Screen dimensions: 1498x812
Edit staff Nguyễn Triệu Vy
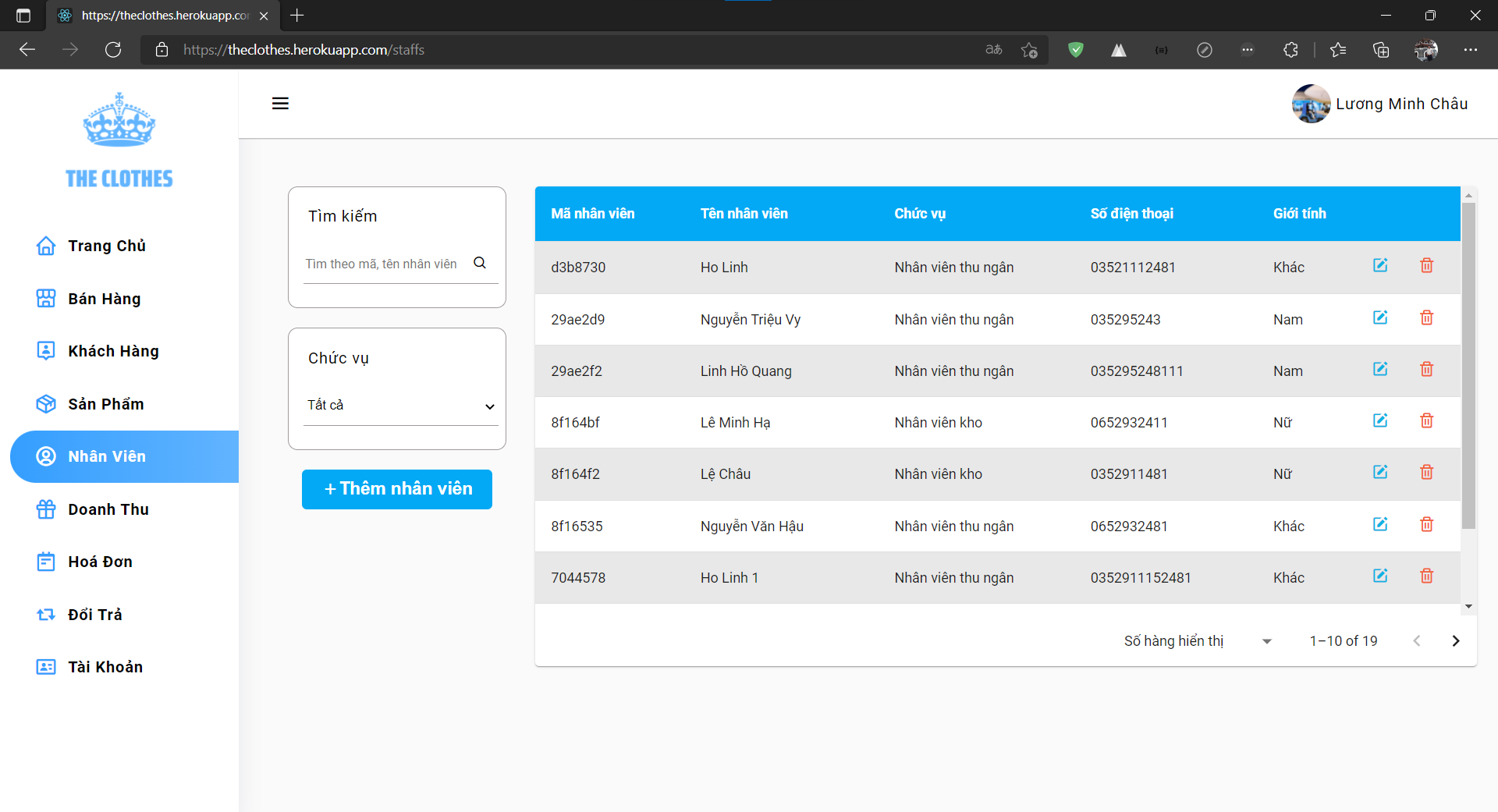tap(1380, 317)
